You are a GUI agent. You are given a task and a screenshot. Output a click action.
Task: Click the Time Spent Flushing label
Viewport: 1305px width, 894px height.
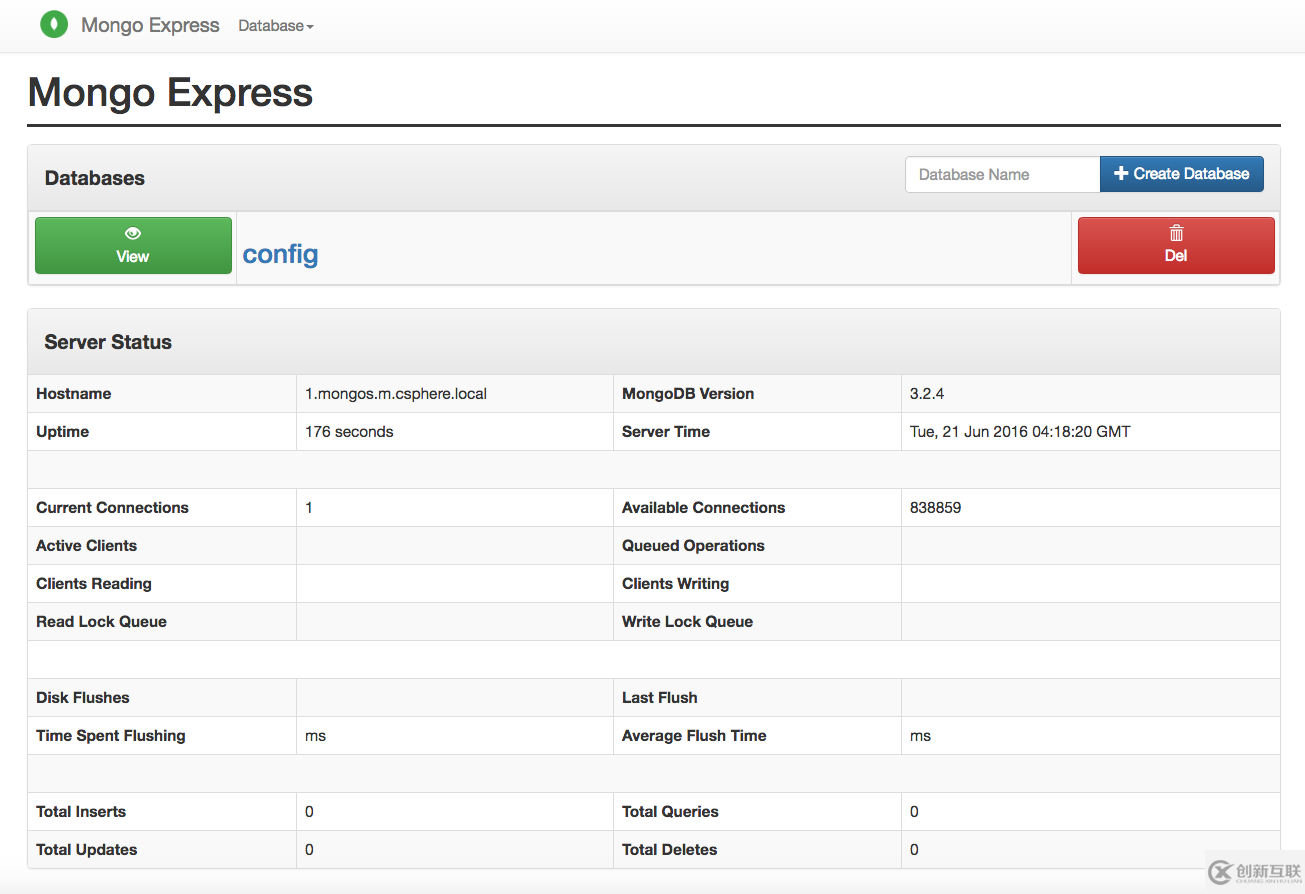[x=111, y=736]
